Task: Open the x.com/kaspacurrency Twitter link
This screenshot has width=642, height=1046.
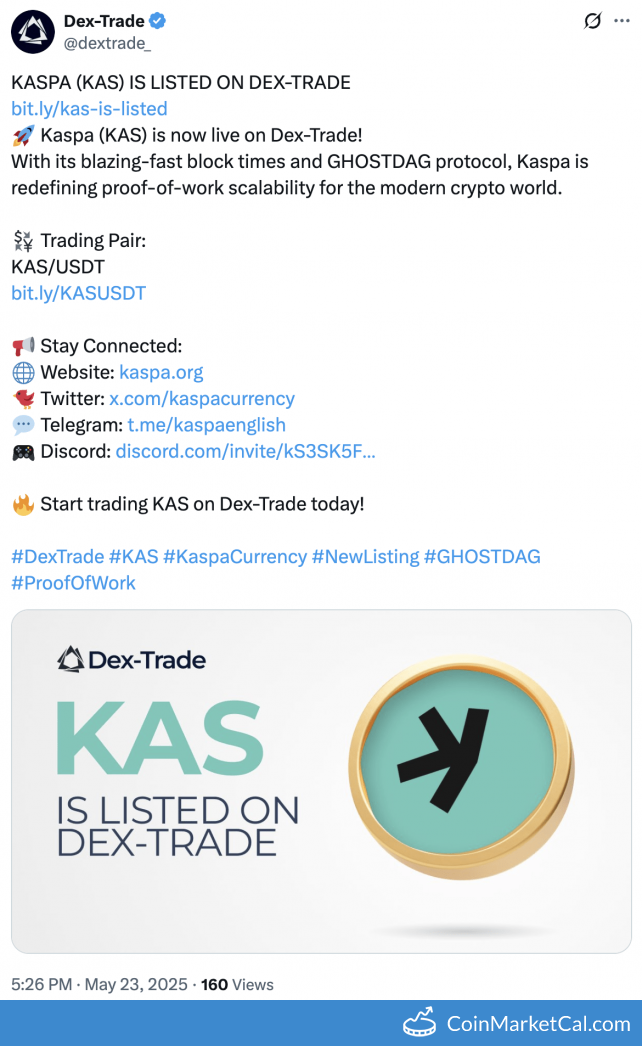Action: pyautogui.click(x=201, y=398)
